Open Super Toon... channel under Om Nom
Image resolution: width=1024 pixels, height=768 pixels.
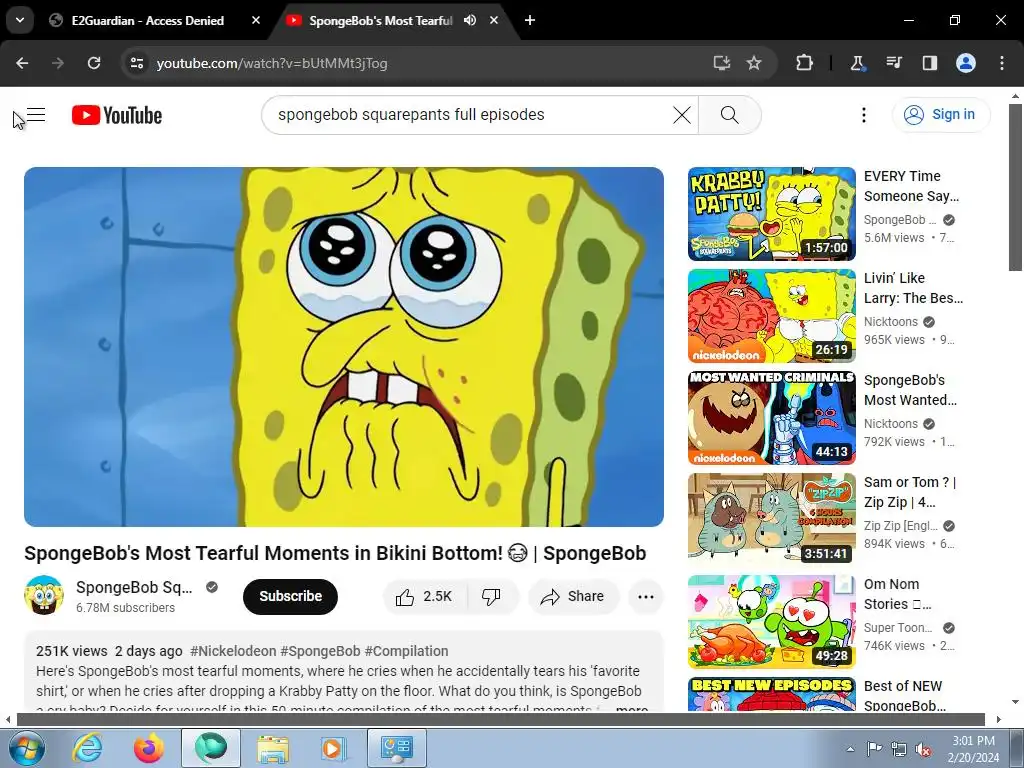899,628
